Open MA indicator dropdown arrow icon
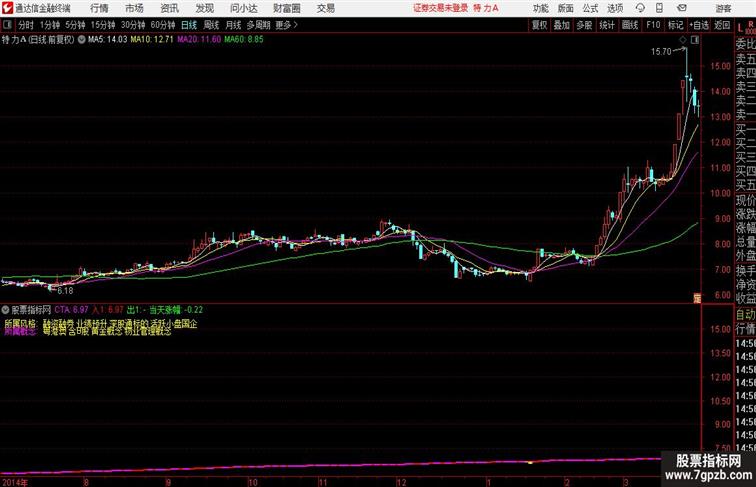This screenshot has width=756, height=487. 81,40
